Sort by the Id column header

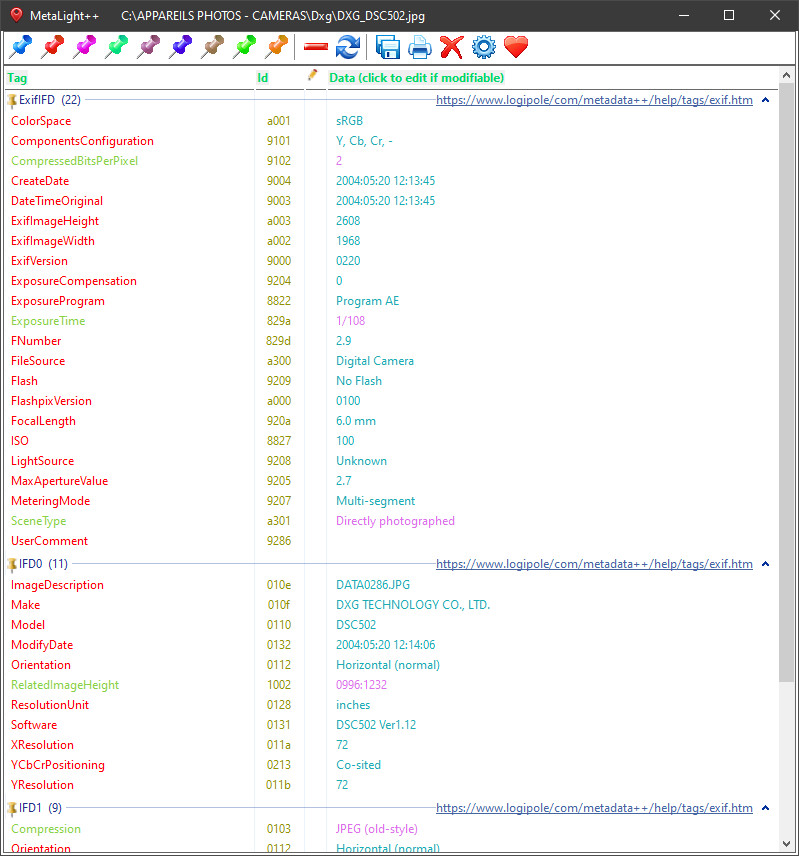(x=263, y=78)
